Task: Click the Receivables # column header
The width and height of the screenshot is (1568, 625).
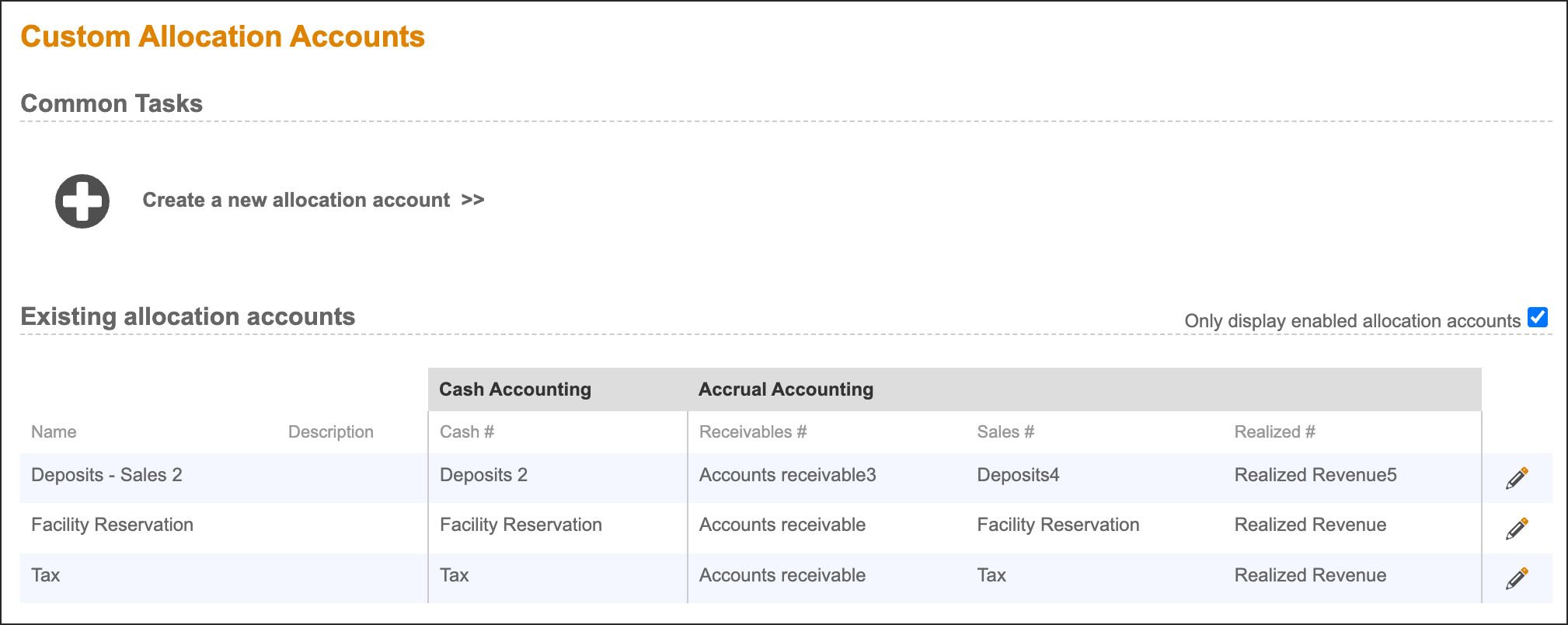Action: tap(753, 432)
